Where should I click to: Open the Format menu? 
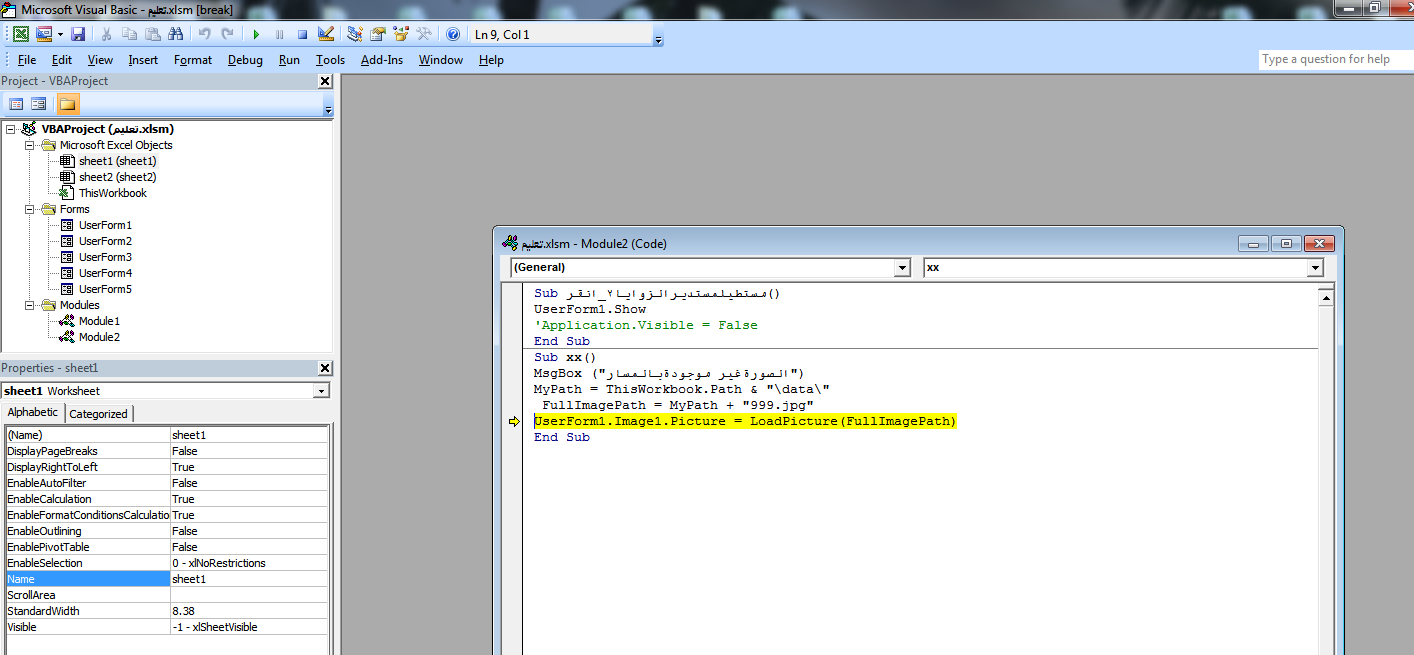point(193,60)
